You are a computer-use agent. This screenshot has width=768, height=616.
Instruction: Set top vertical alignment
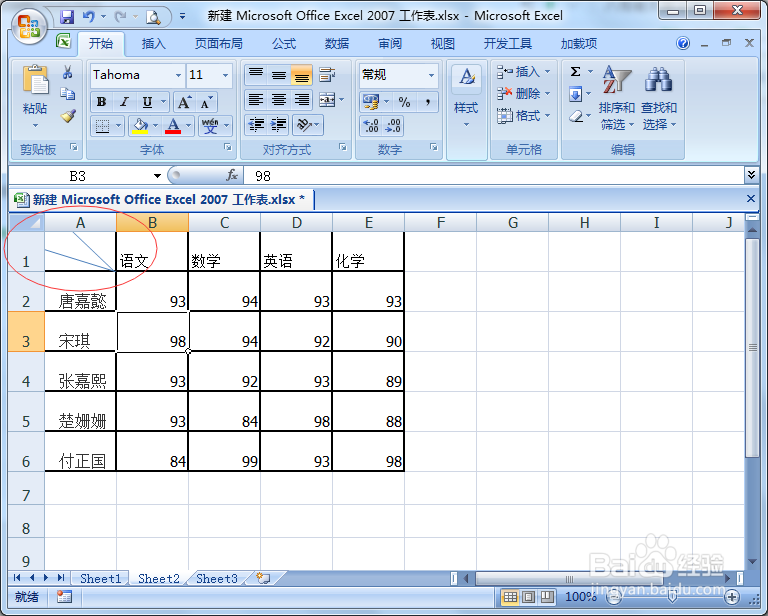tap(256, 74)
